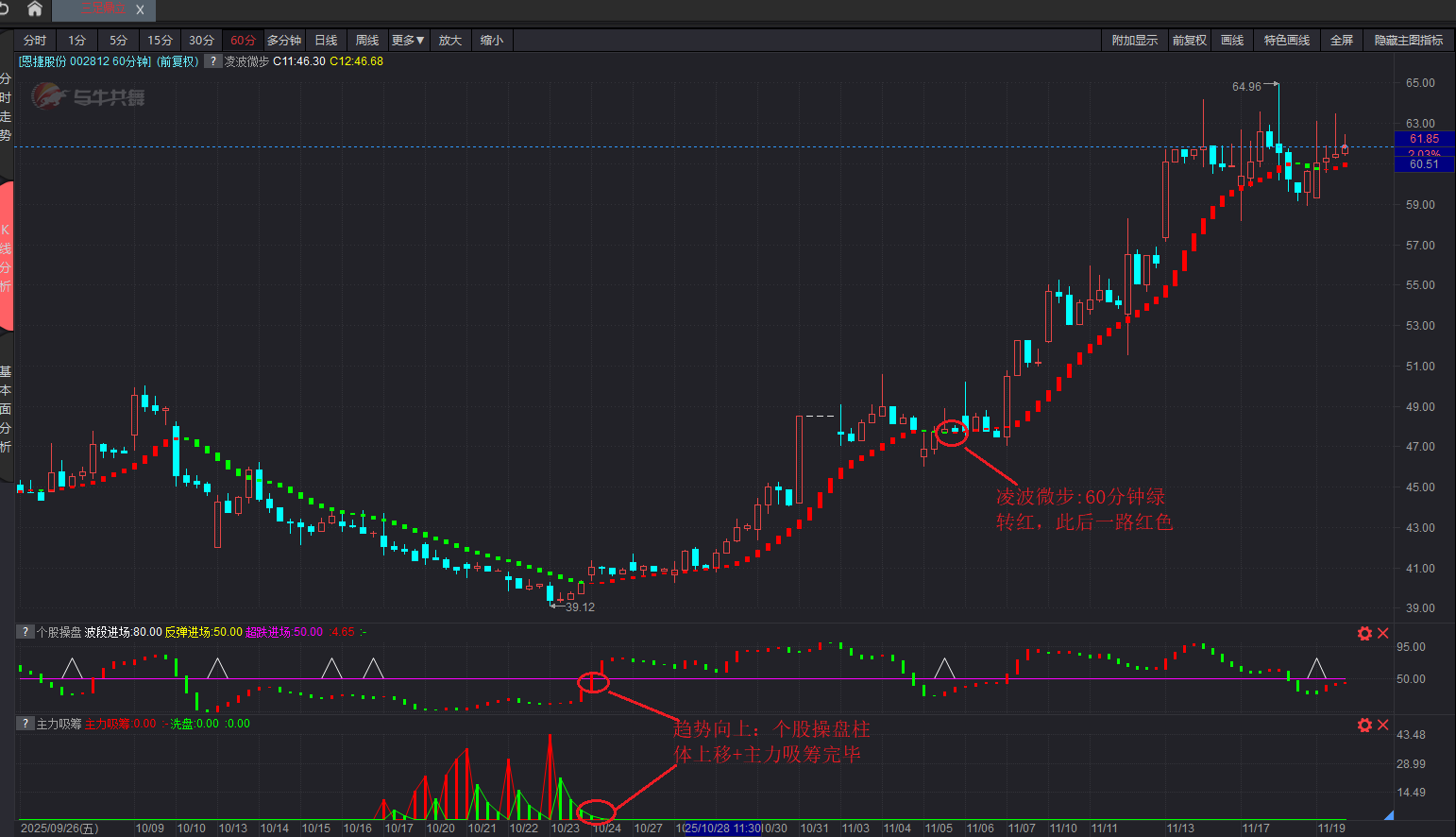Open the 特色画线 drawing tools menu
This screenshot has height=837, width=1456.
coord(1286,41)
